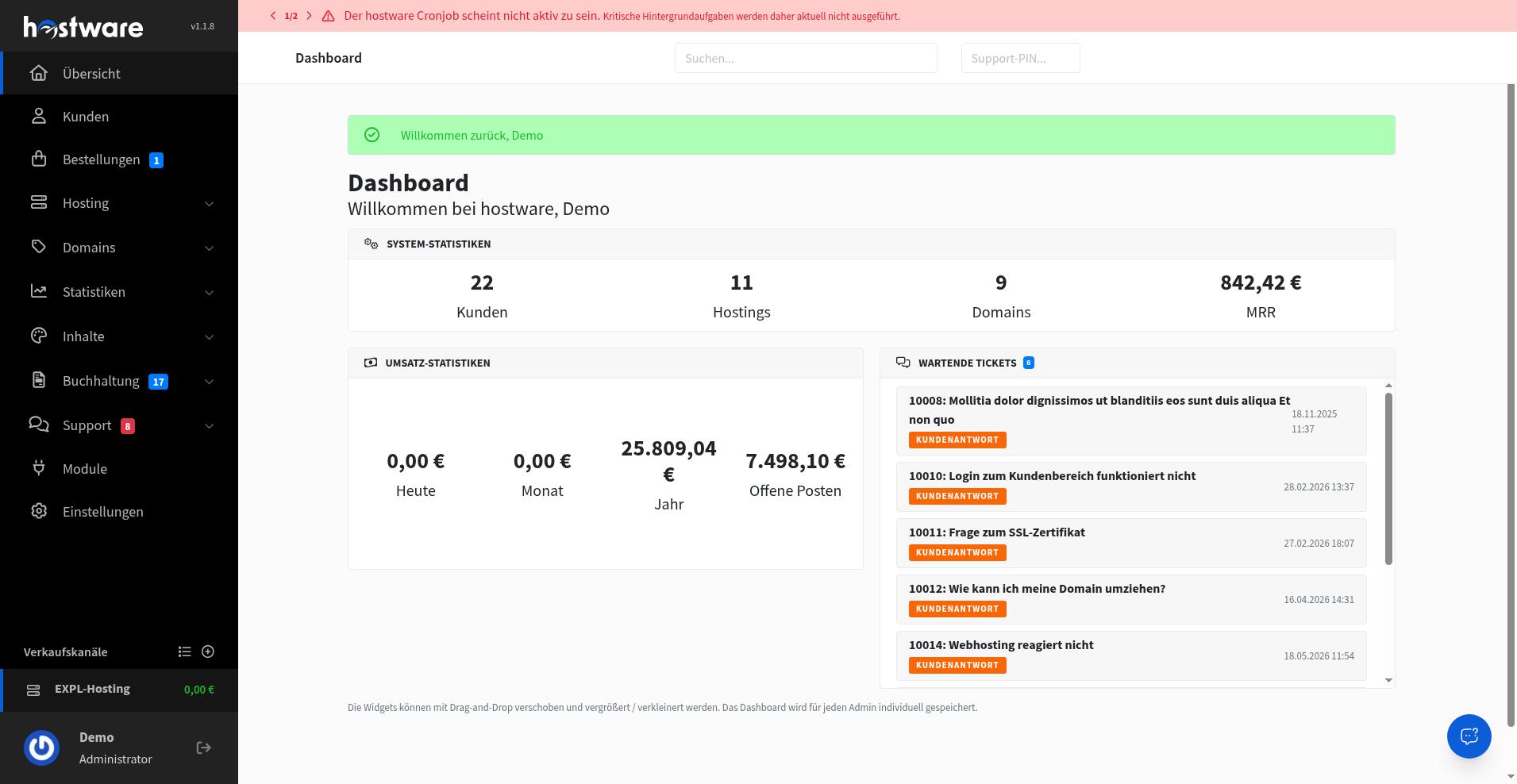Click the green checkmark success icon
Screen dimensions: 1517x784
click(372, 135)
